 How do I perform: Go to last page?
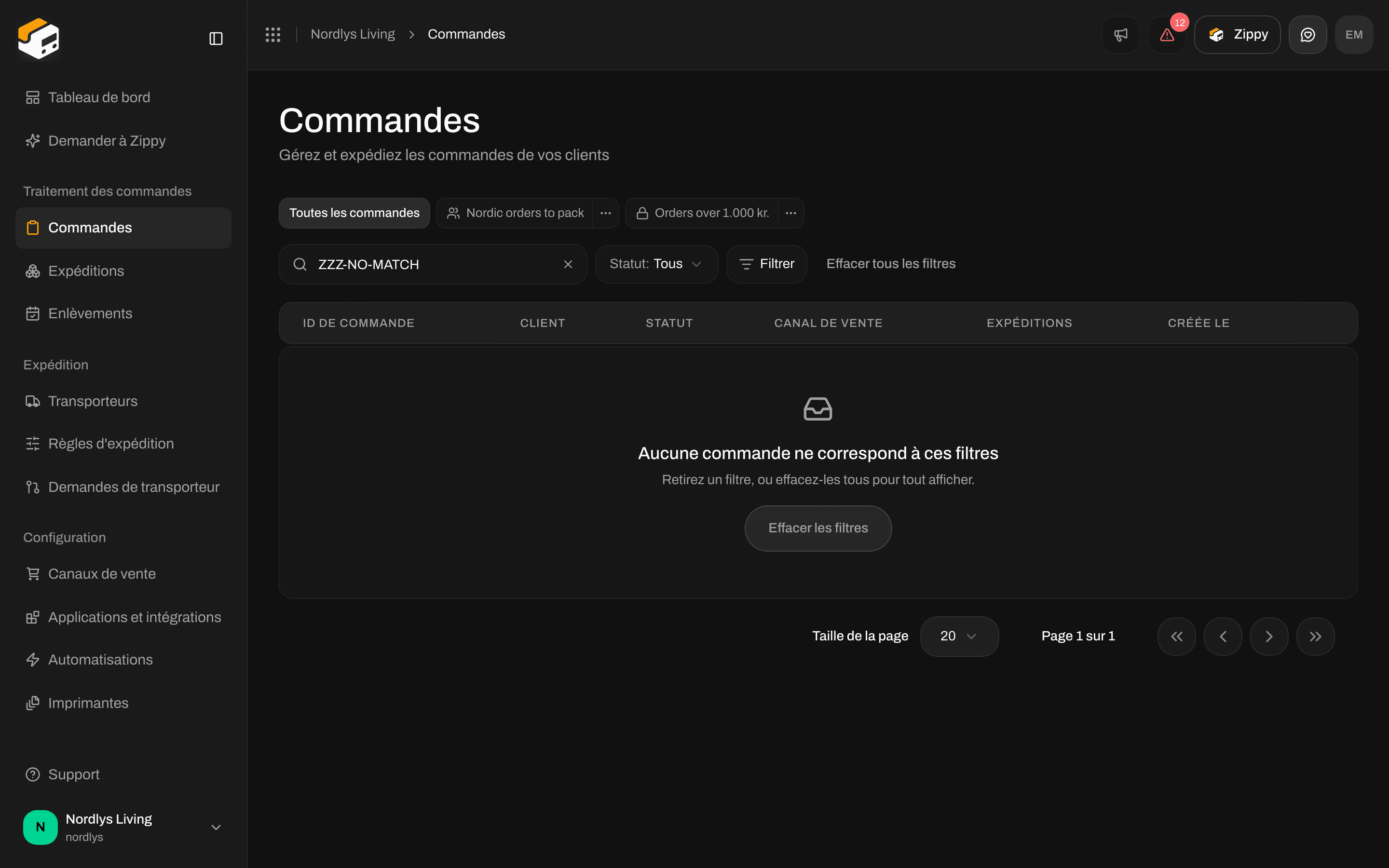click(x=1316, y=636)
